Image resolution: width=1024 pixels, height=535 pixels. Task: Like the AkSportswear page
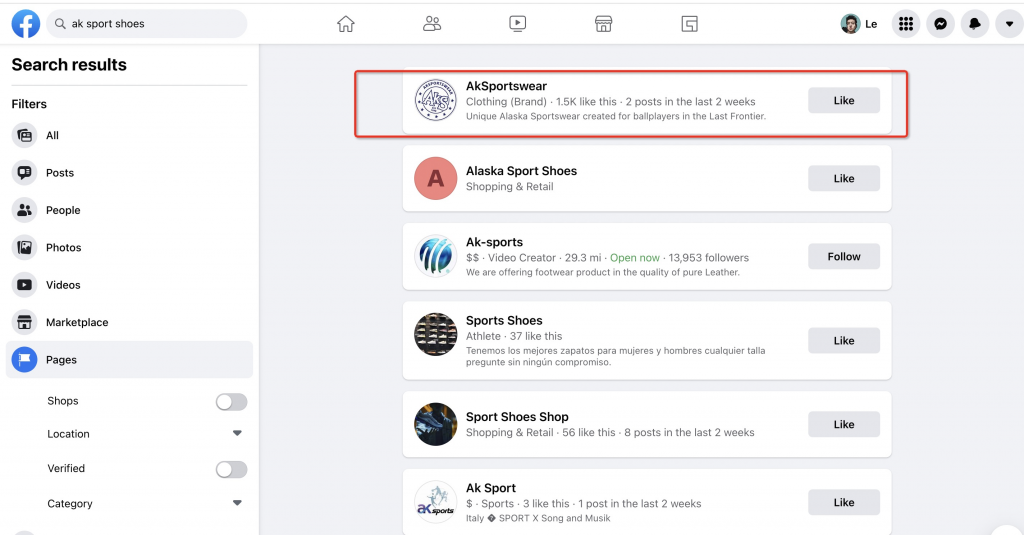[x=844, y=101]
